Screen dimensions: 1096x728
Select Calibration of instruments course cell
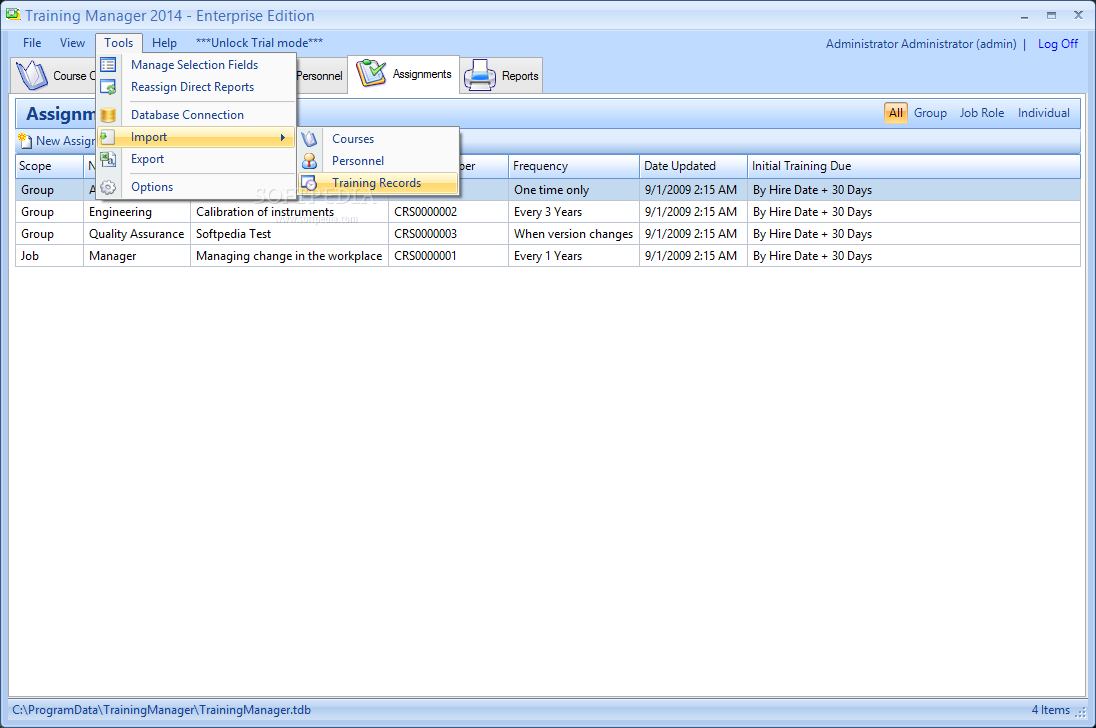(289, 212)
